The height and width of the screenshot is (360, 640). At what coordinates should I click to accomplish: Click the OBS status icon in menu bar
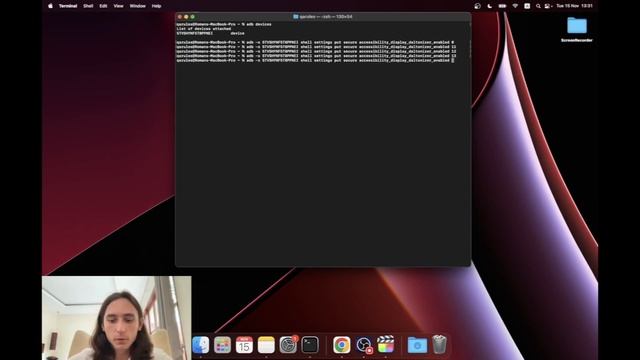point(478,6)
